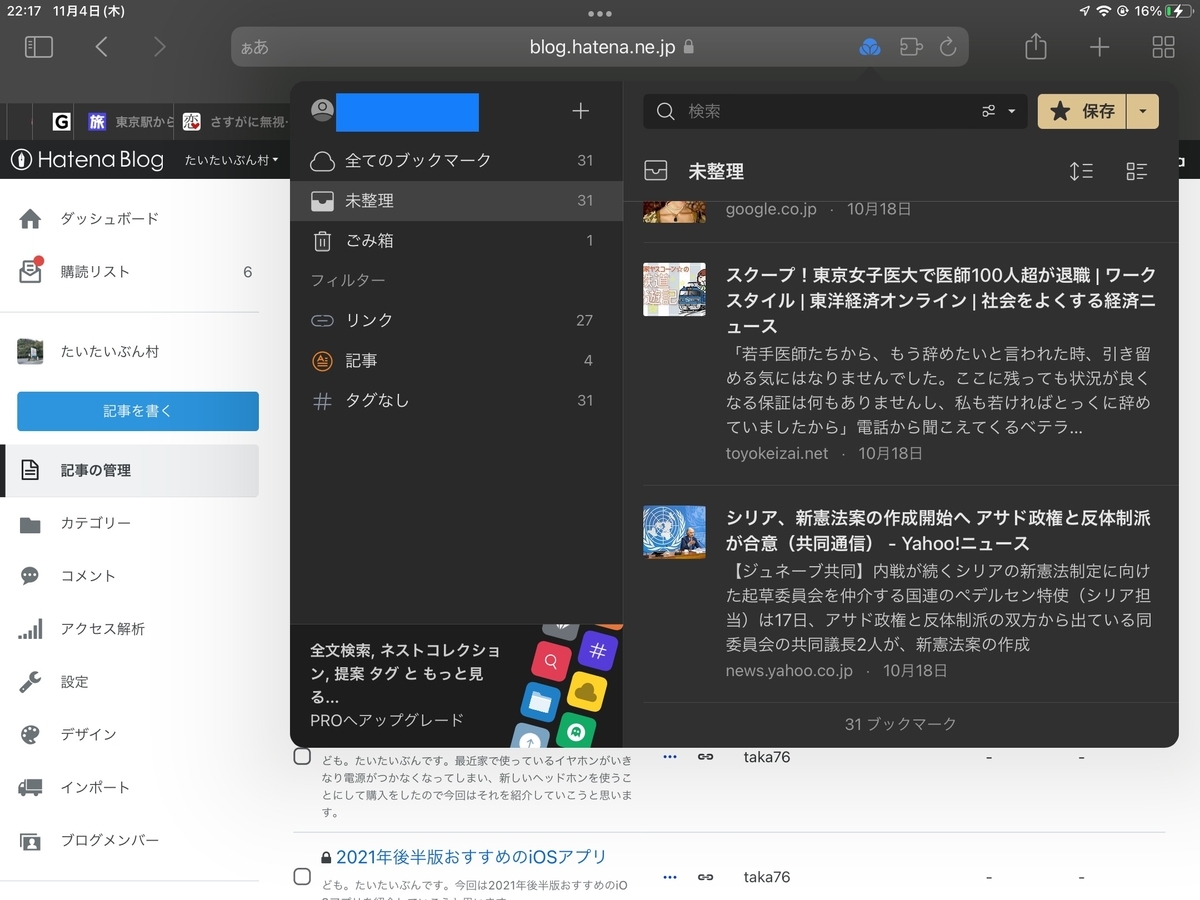Open デザイン in Hatena sidebar
This screenshot has width=1200, height=900.
88,734
